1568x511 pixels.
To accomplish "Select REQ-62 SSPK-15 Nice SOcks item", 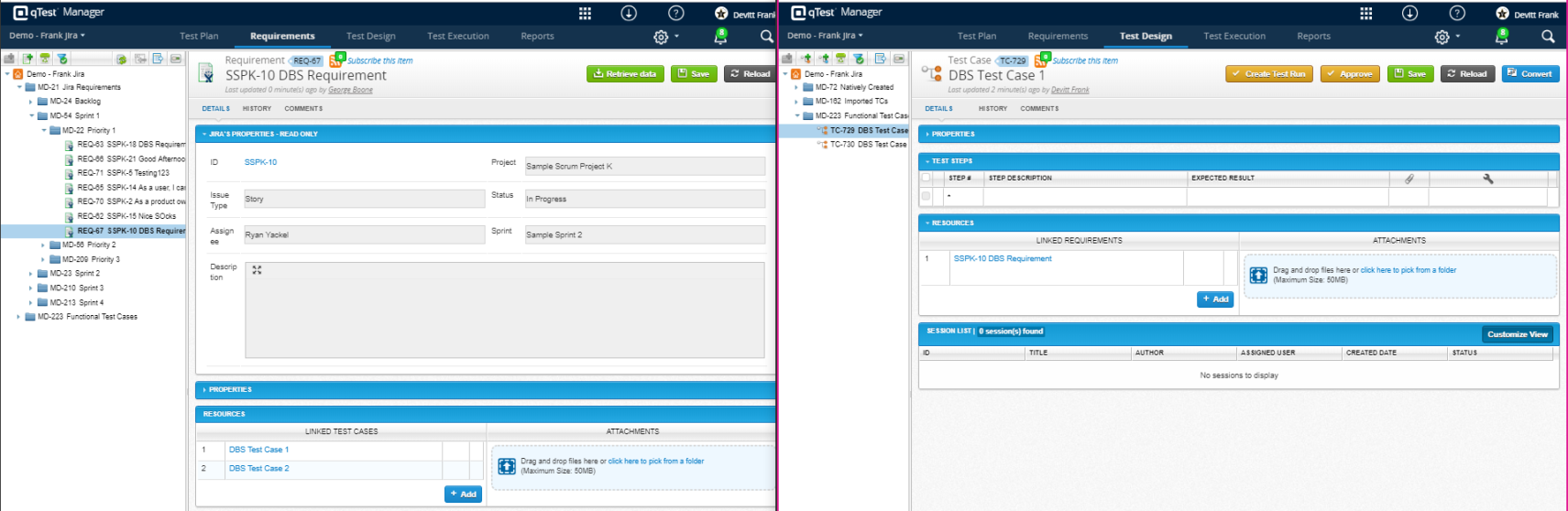I will point(126,216).
